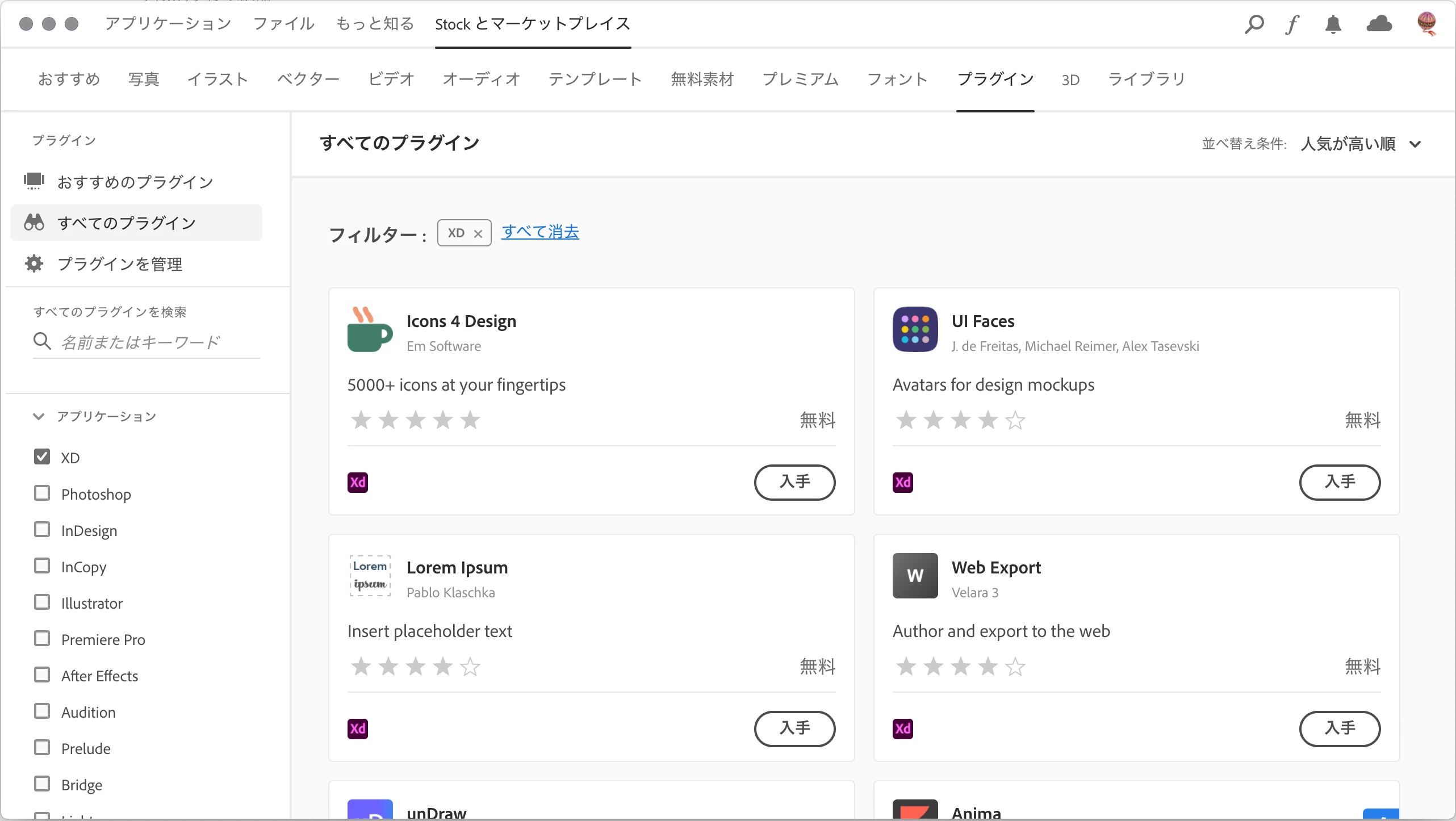Image resolution: width=1456 pixels, height=821 pixels.
Task: Uncheck the XD application checkbox
Action: (42, 457)
